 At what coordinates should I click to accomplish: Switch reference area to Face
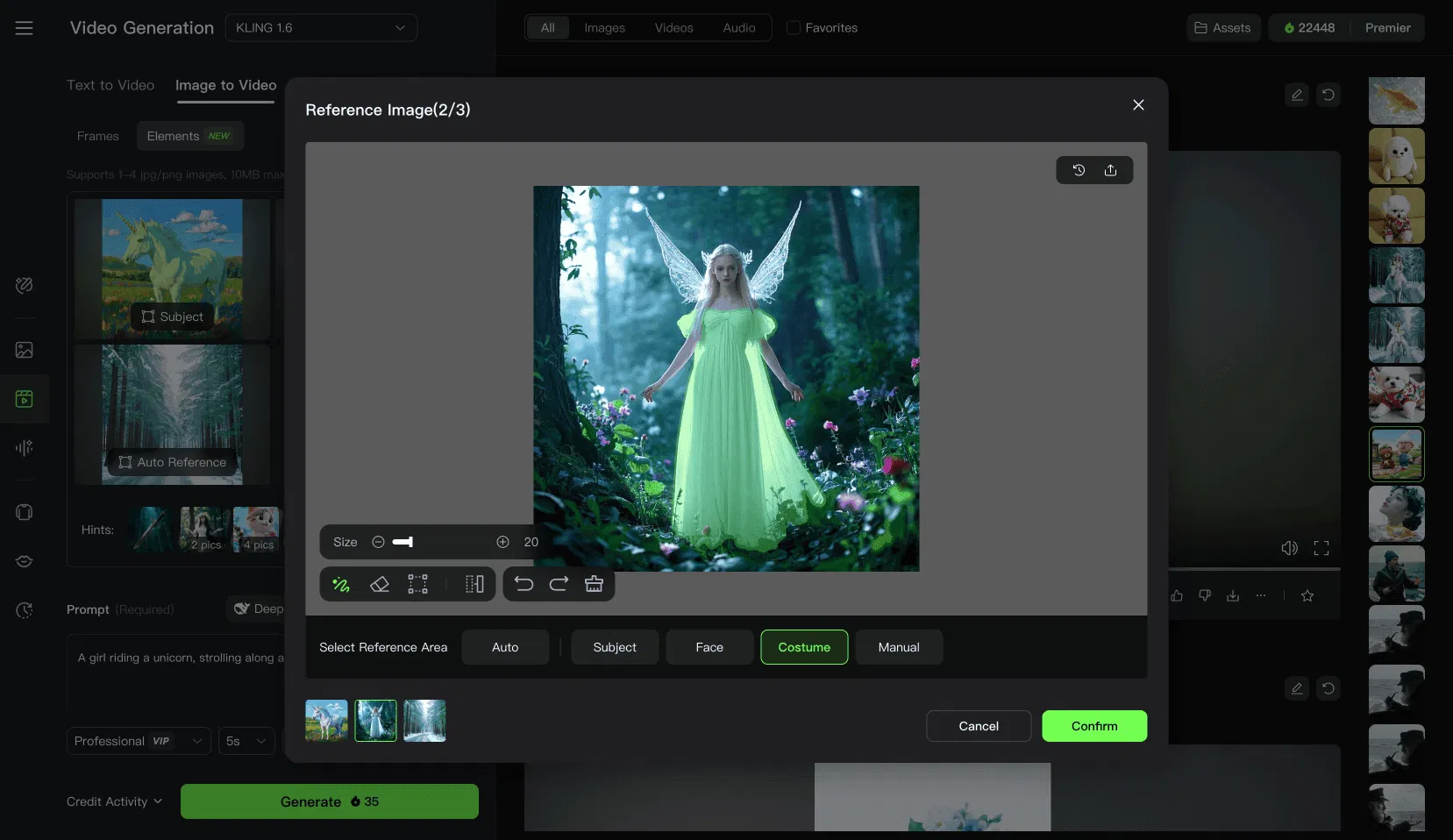[x=709, y=647]
